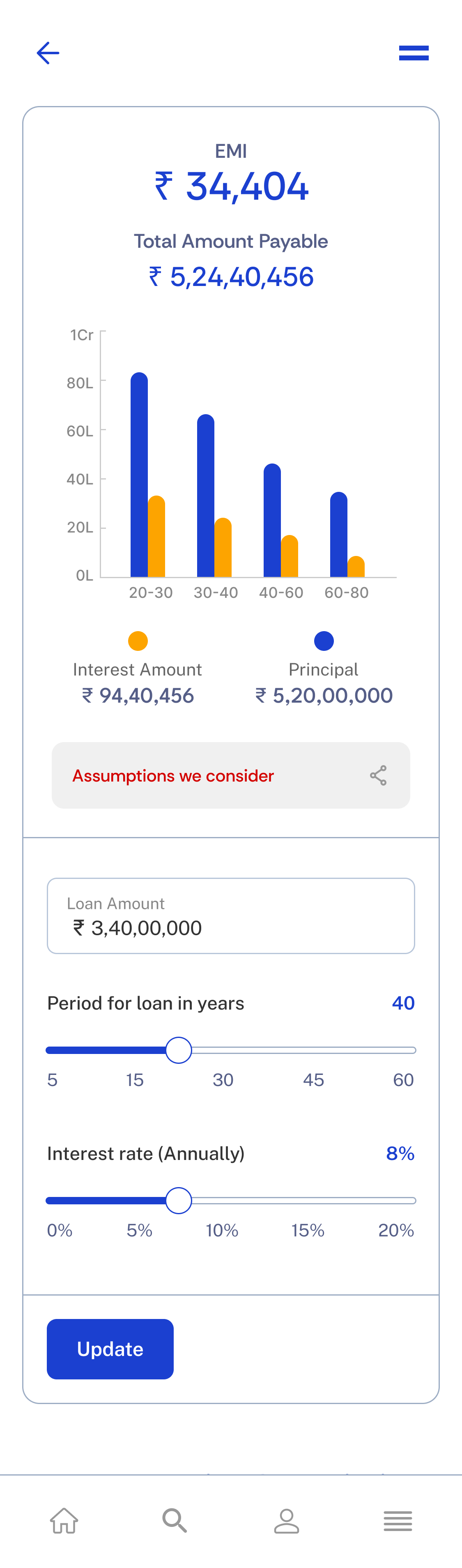Click the Update button
Viewport: 462px width, 1568px height.
coord(110,1349)
